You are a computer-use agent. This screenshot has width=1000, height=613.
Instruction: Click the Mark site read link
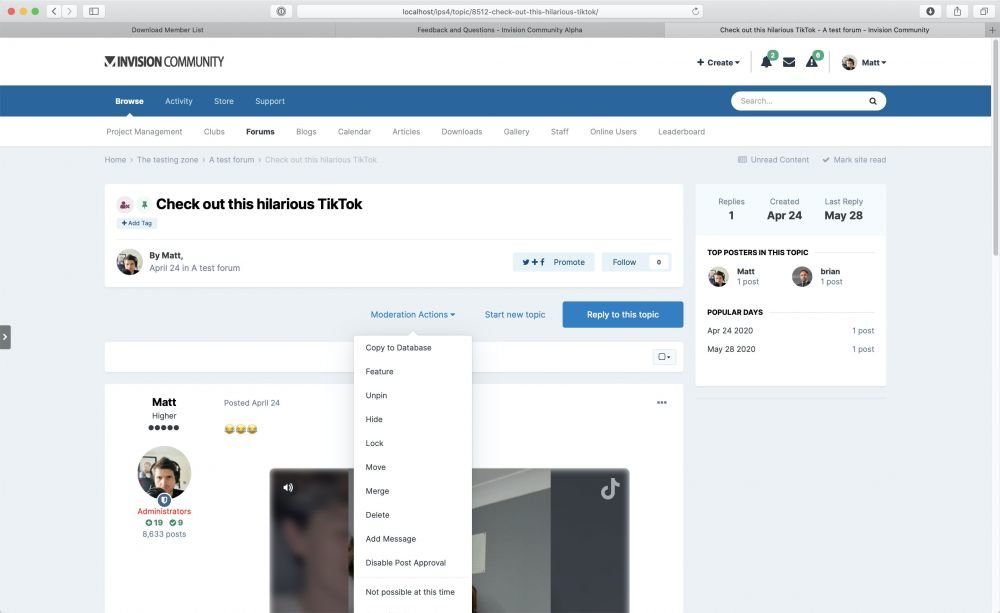tap(854, 159)
